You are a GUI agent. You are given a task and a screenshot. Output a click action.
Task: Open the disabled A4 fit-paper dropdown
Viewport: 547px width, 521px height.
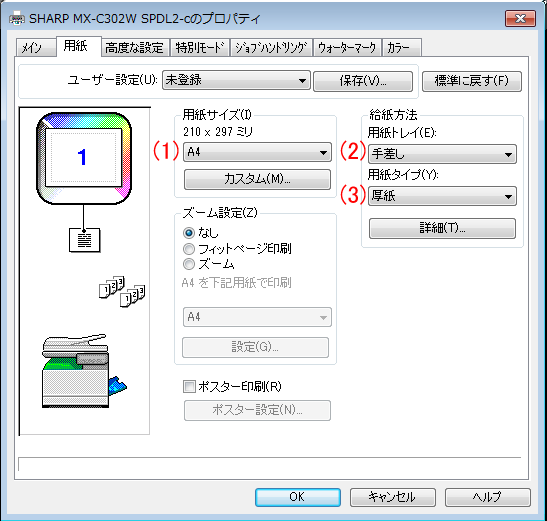point(257,317)
